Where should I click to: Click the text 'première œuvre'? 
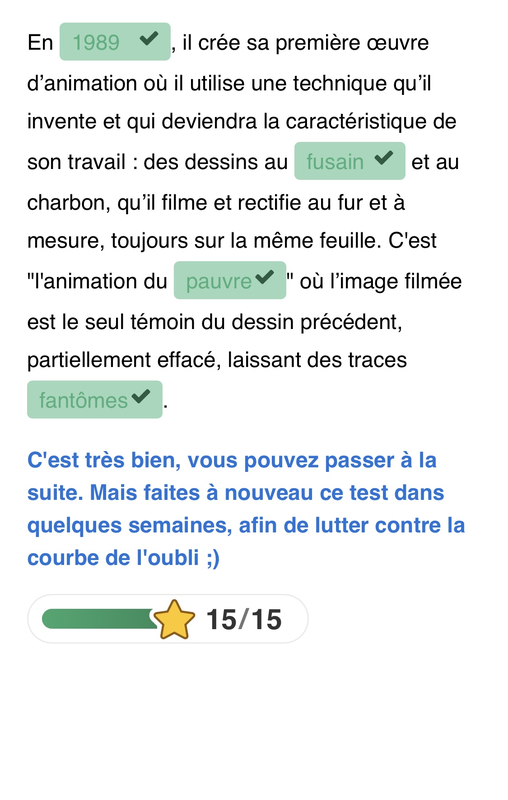click(x=352, y=43)
